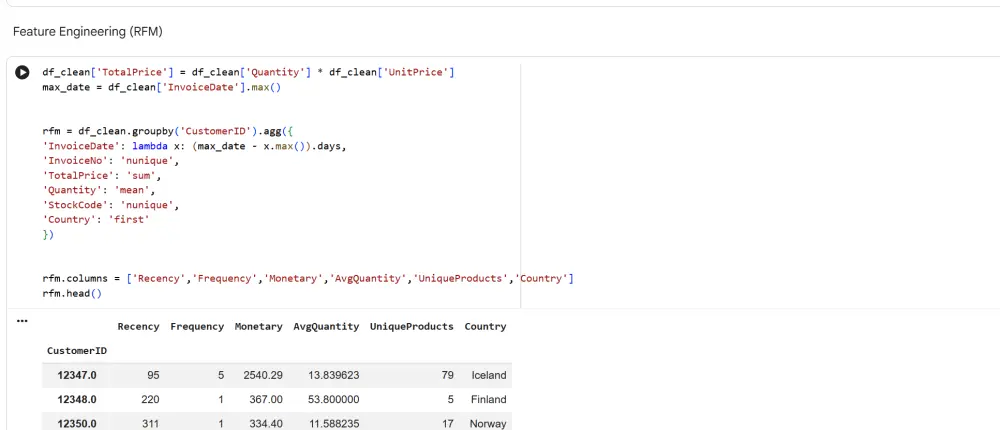Click the Norway country cell
This screenshot has height=430, width=1000.
click(488, 424)
